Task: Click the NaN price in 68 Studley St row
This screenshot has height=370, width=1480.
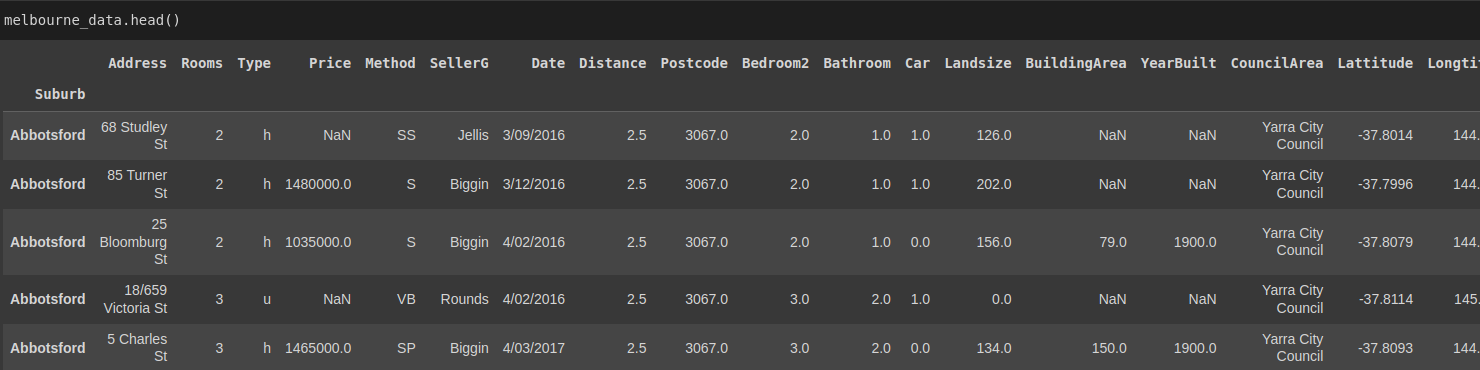Action: 337,135
